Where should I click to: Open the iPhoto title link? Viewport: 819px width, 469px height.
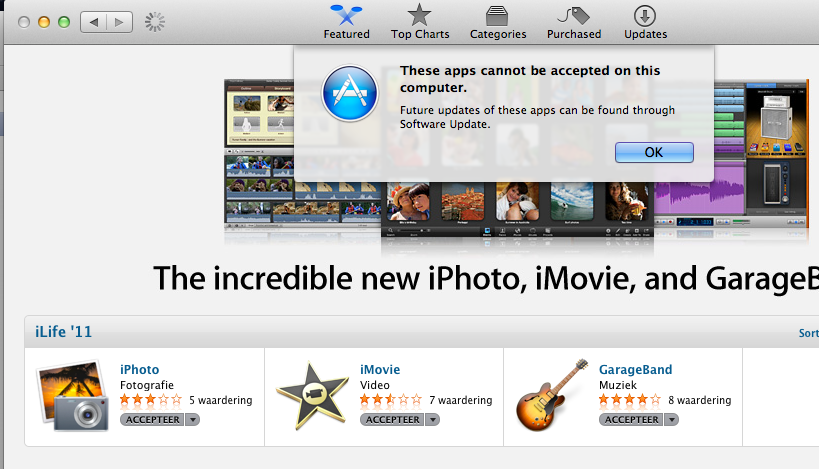click(x=139, y=369)
